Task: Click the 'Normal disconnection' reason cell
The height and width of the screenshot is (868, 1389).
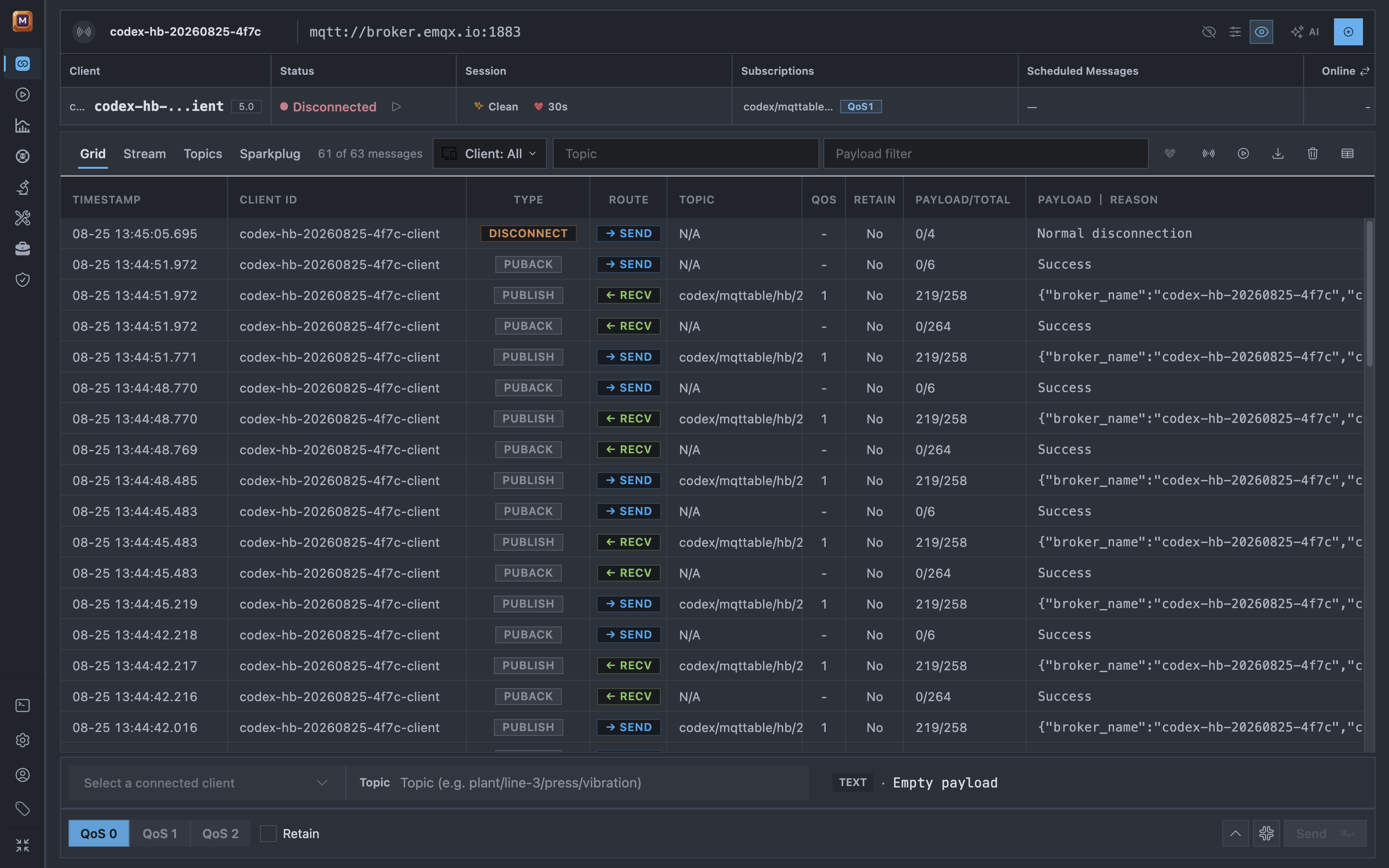Action: (1115, 234)
